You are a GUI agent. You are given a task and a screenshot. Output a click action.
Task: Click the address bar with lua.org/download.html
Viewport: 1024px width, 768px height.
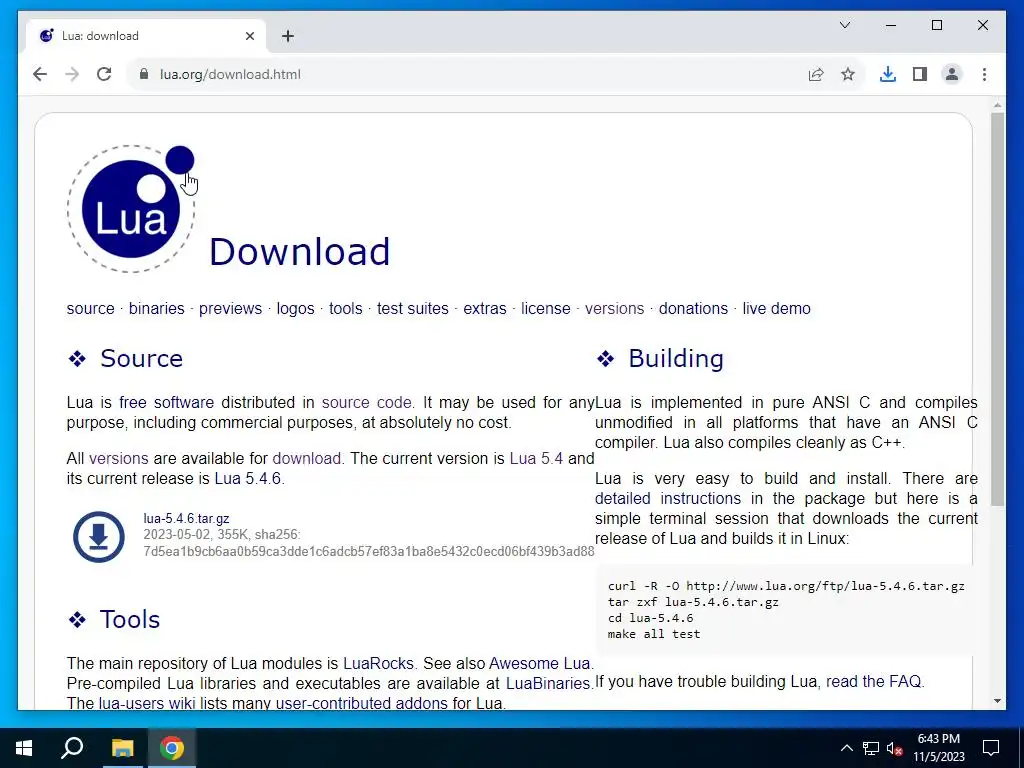tap(470, 74)
